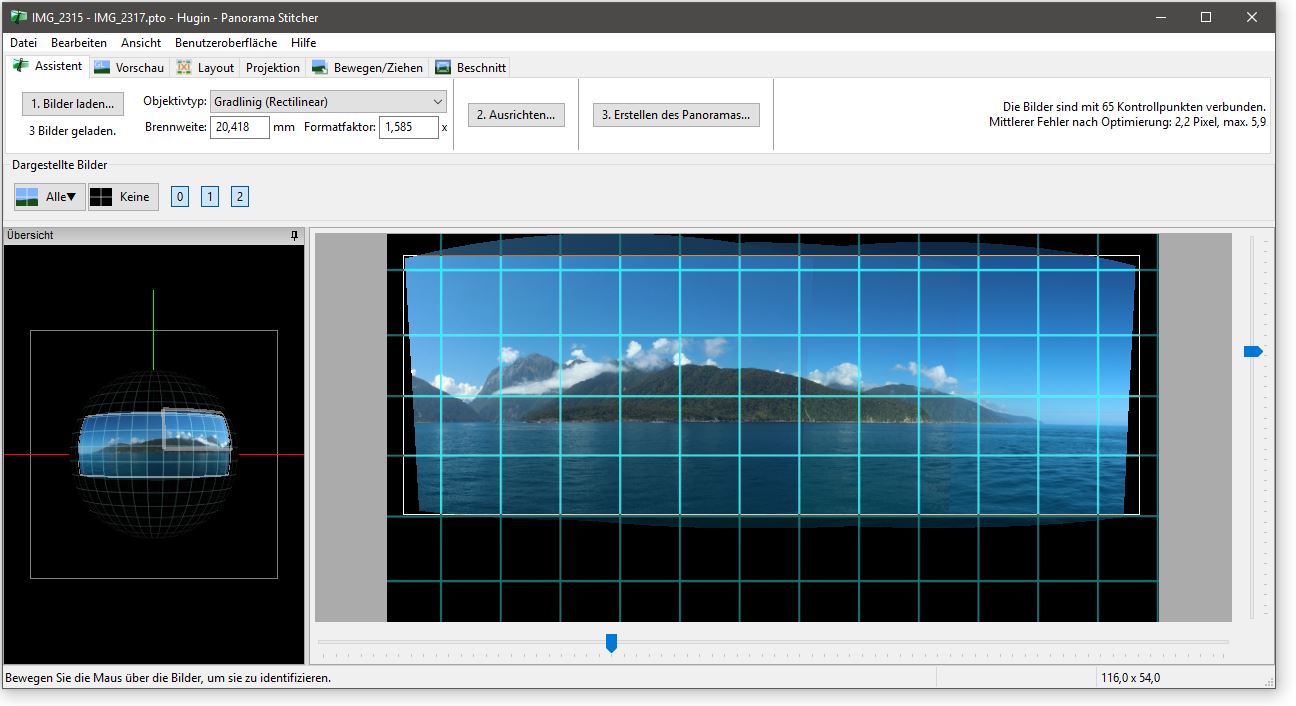This screenshot has width=1296, height=706.
Task: Open the Benutzeroberfläche menu
Action: pyautogui.click(x=225, y=43)
